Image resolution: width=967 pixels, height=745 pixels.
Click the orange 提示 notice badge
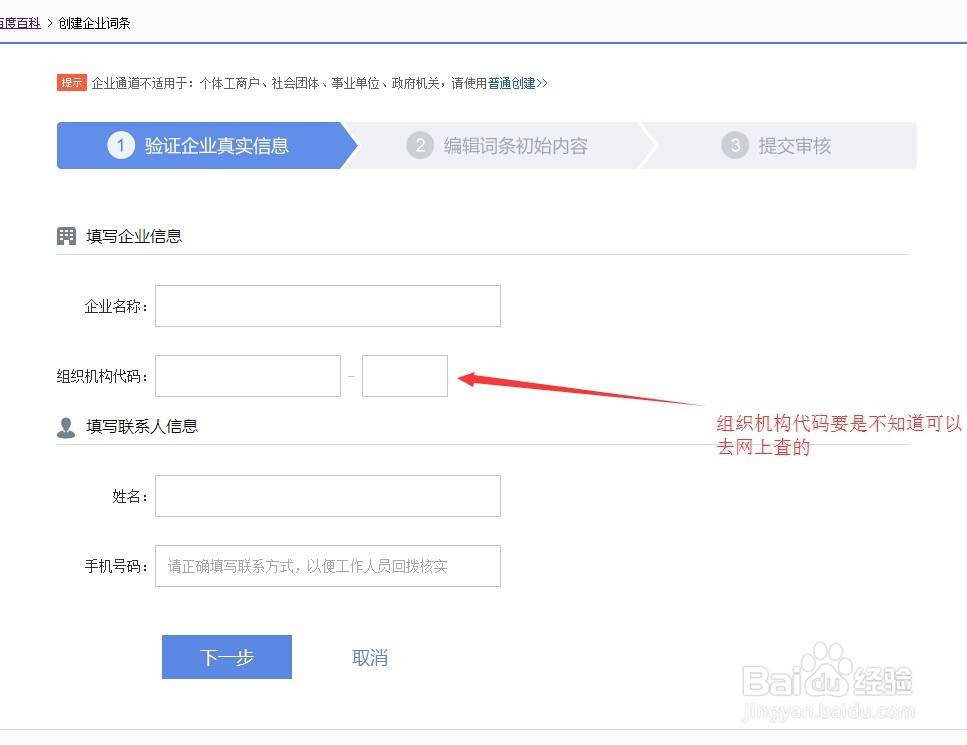point(71,83)
